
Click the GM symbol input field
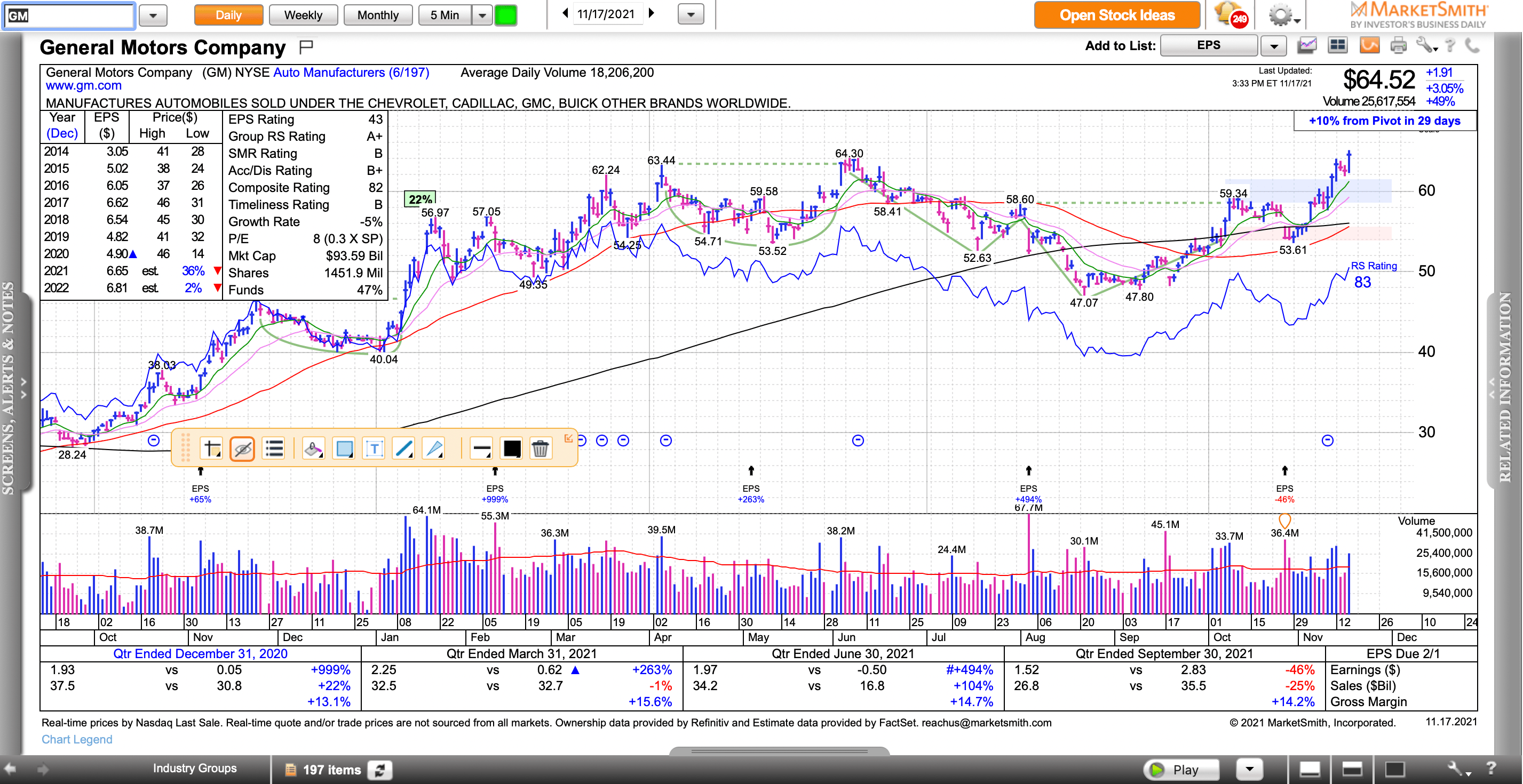click(x=69, y=15)
